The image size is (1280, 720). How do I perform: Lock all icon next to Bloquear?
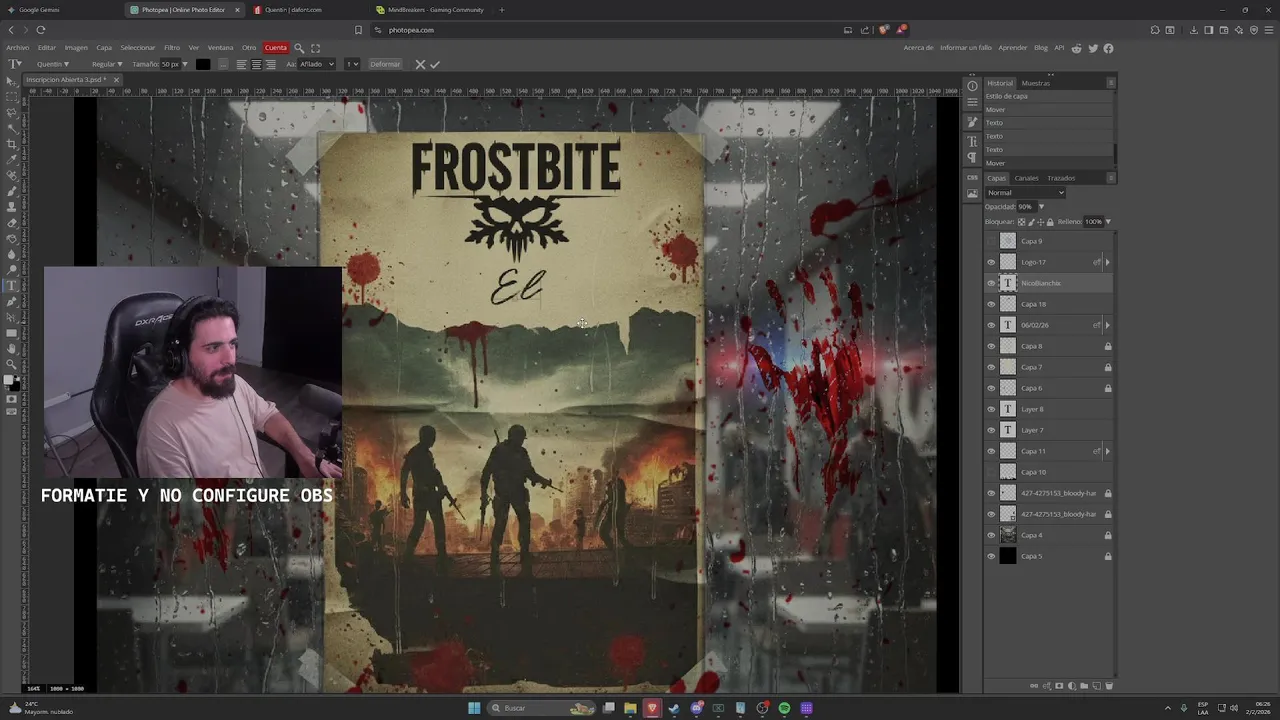tap(1049, 221)
